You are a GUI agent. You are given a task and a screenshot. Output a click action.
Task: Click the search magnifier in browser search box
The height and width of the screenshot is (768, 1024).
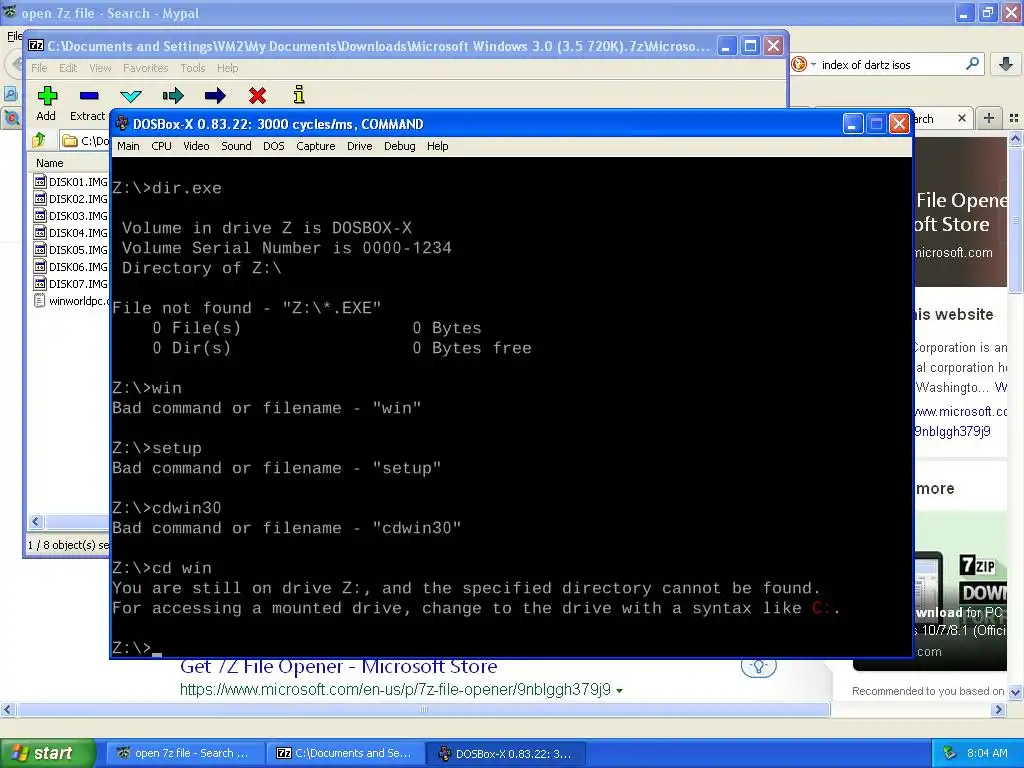point(972,64)
